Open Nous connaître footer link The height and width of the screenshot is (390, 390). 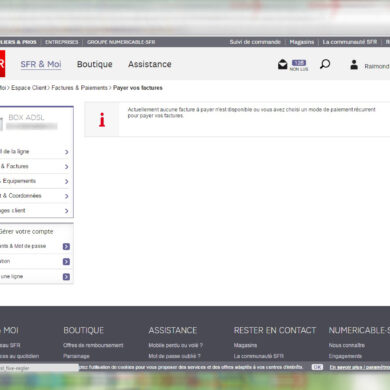tap(347, 345)
